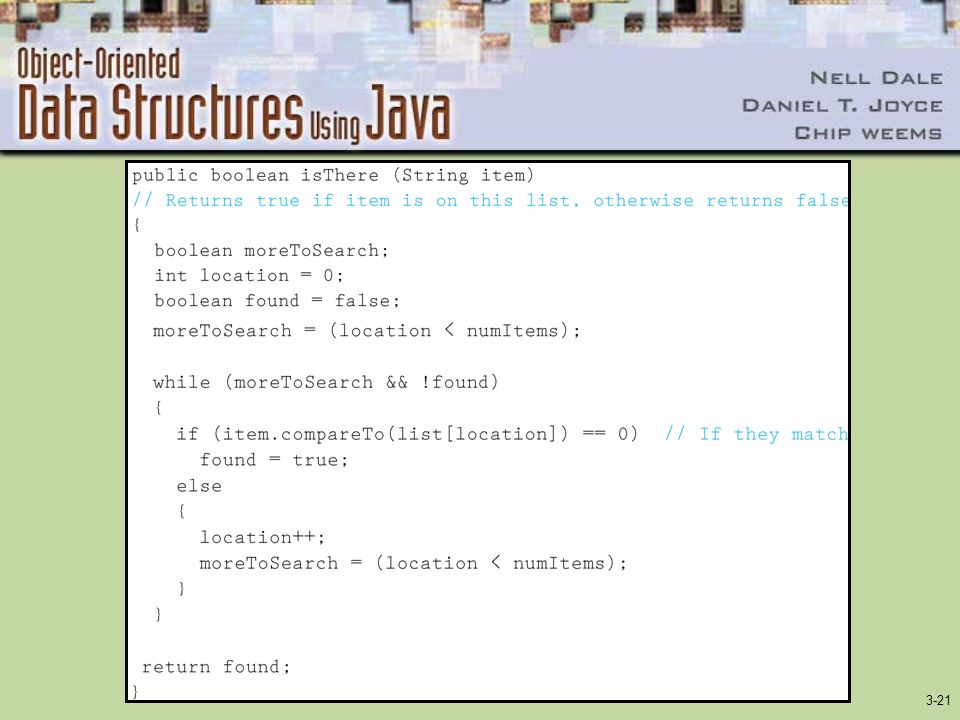The height and width of the screenshot is (720, 960).
Task: Click the slide number '3-21'
Action: tap(937, 700)
